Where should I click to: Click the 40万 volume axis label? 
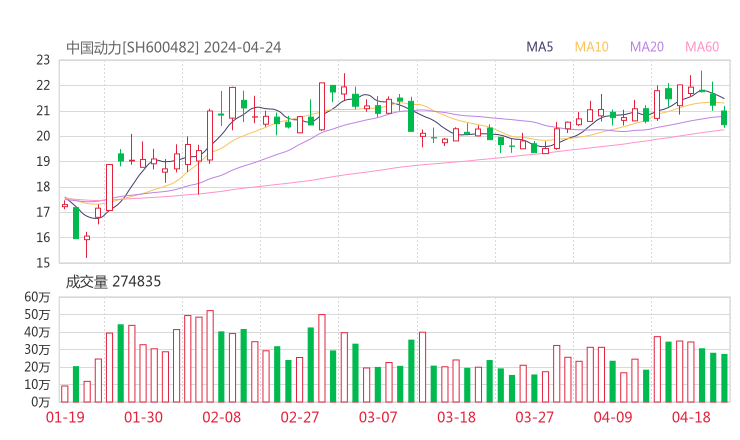tap(37, 332)
